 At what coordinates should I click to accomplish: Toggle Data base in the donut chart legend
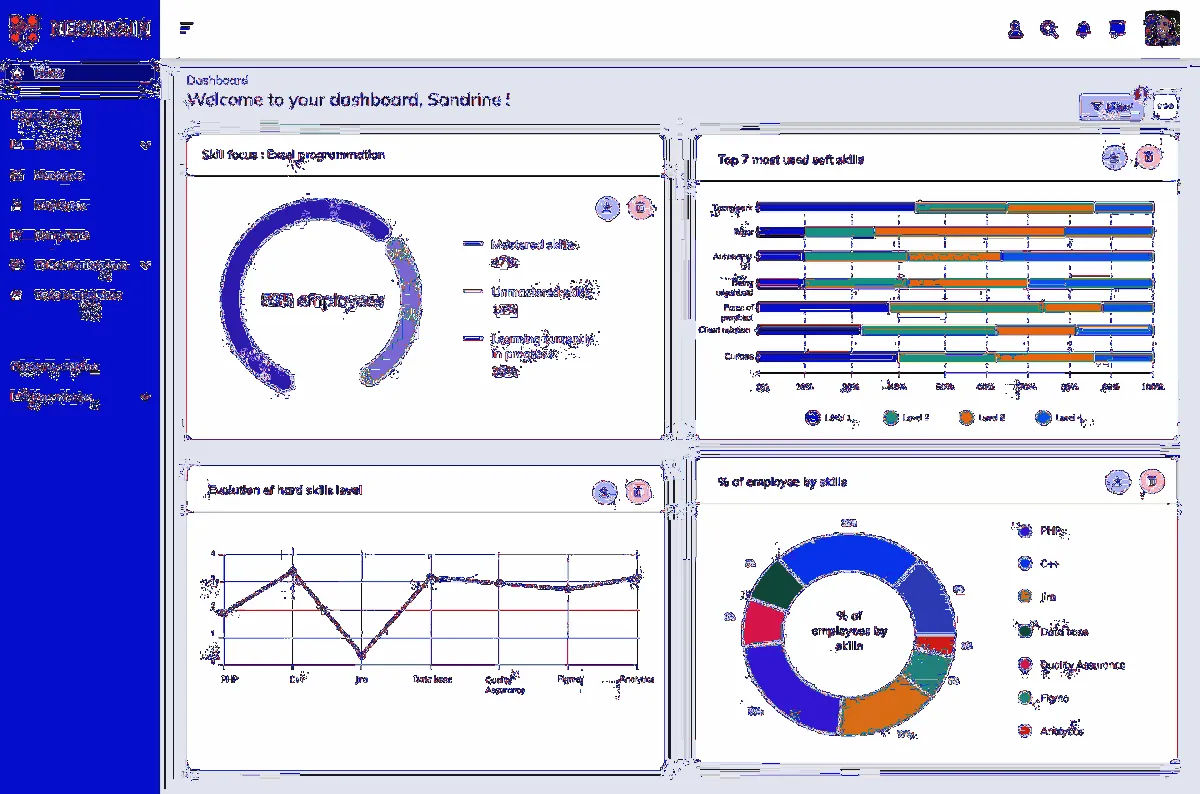pos(1053,631)
